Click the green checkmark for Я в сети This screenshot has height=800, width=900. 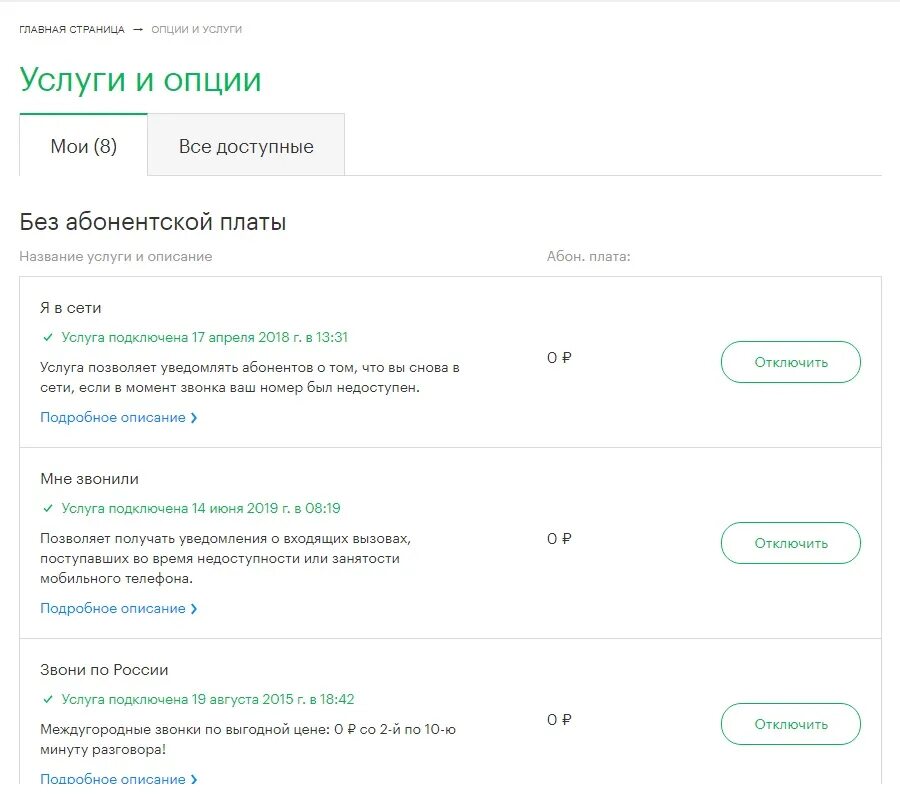point(48,337)
